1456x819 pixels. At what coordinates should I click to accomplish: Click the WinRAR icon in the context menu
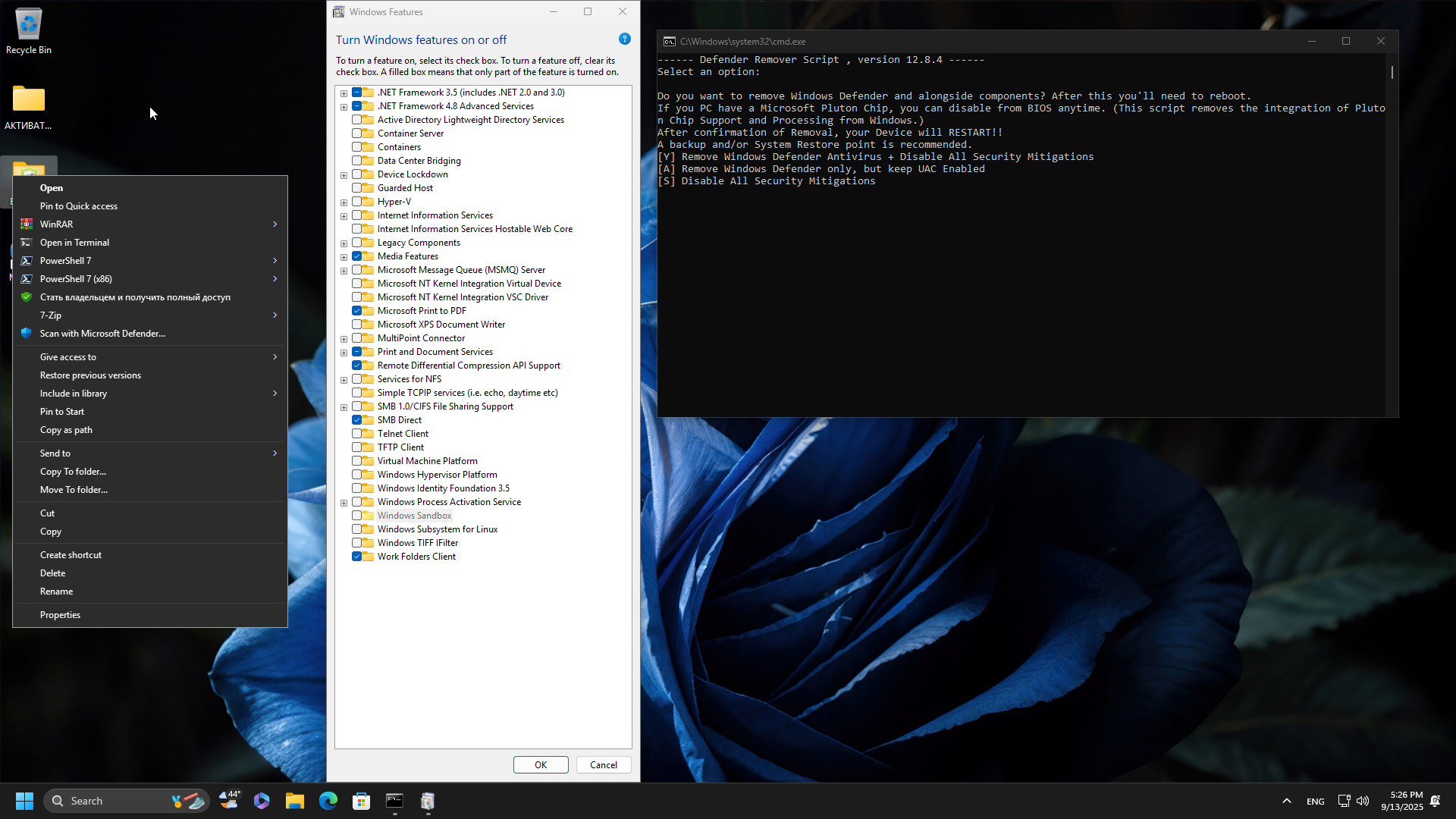point(27,224)
